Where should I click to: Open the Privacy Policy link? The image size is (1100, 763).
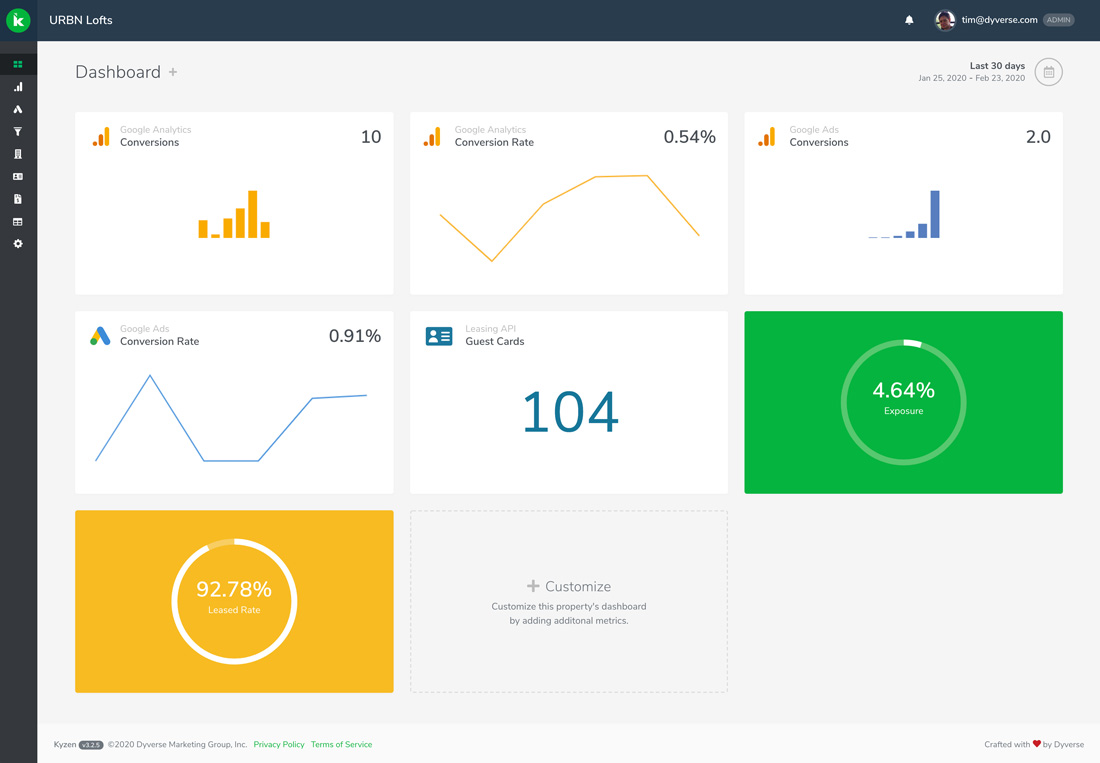click(279, 744)
